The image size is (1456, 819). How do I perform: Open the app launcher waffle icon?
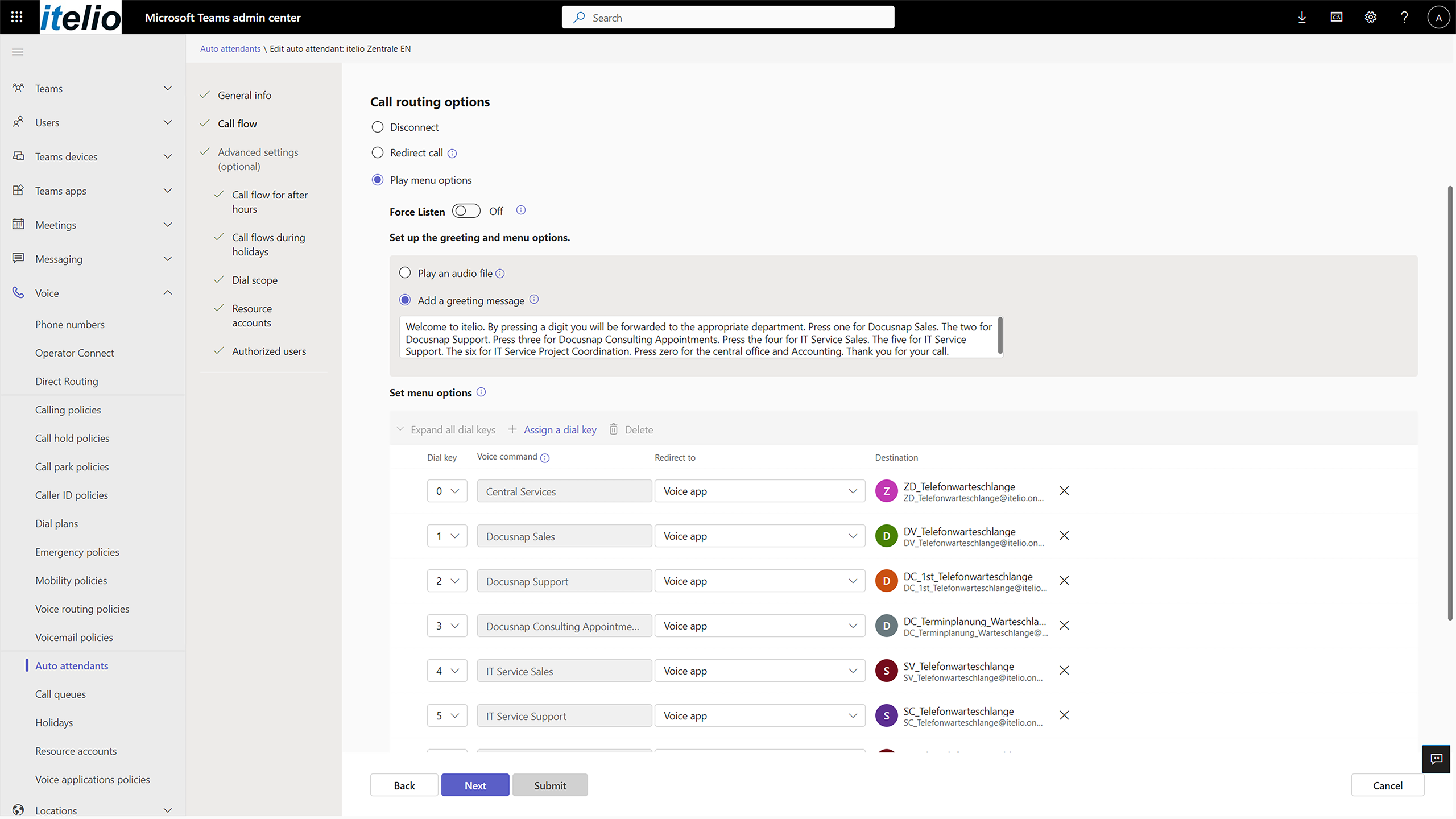pos(17,17)
